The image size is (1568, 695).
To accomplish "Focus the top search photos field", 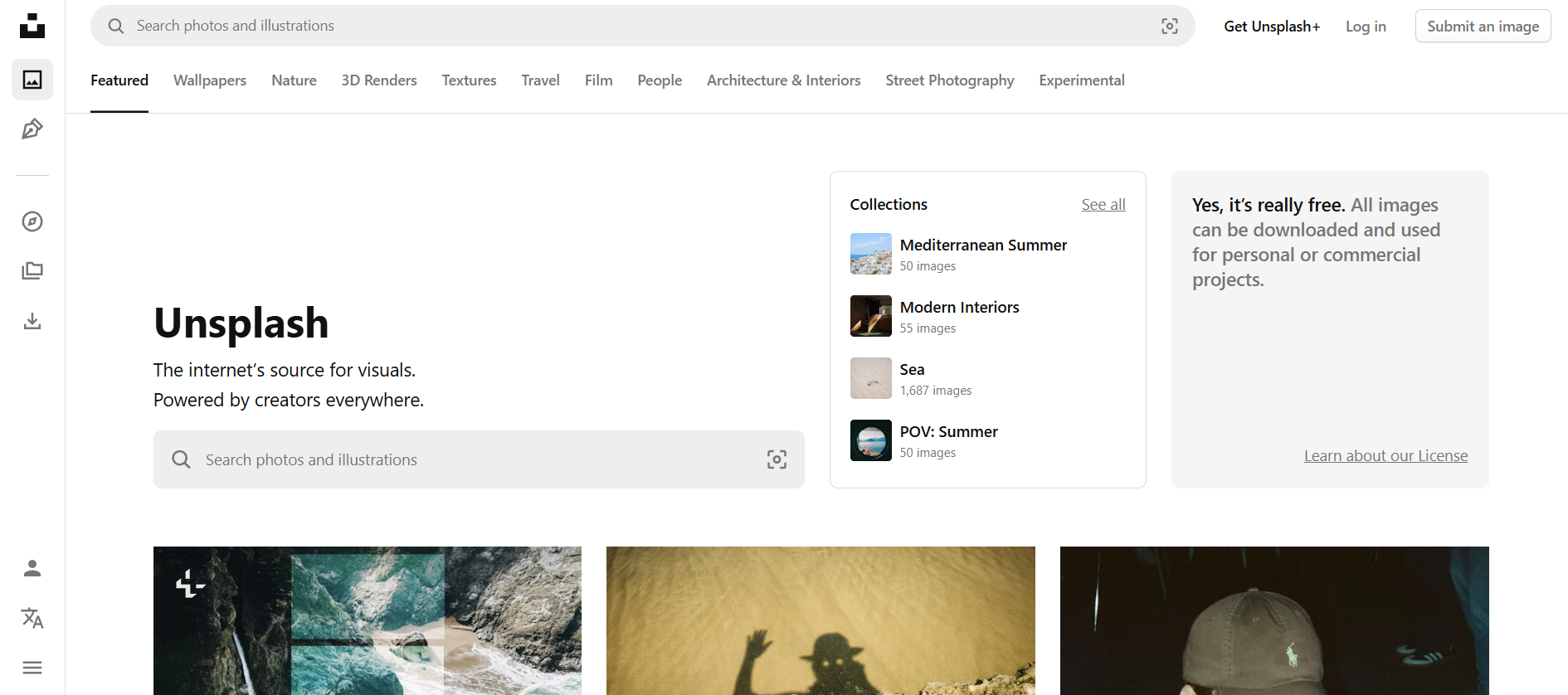I will click(642, 26).
